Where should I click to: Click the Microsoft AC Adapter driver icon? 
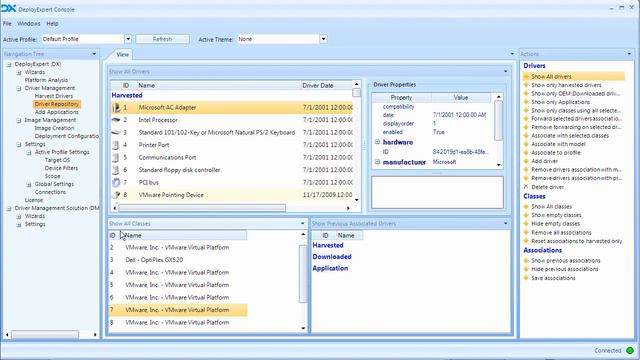pyautogui.click(x=116, y=107)
